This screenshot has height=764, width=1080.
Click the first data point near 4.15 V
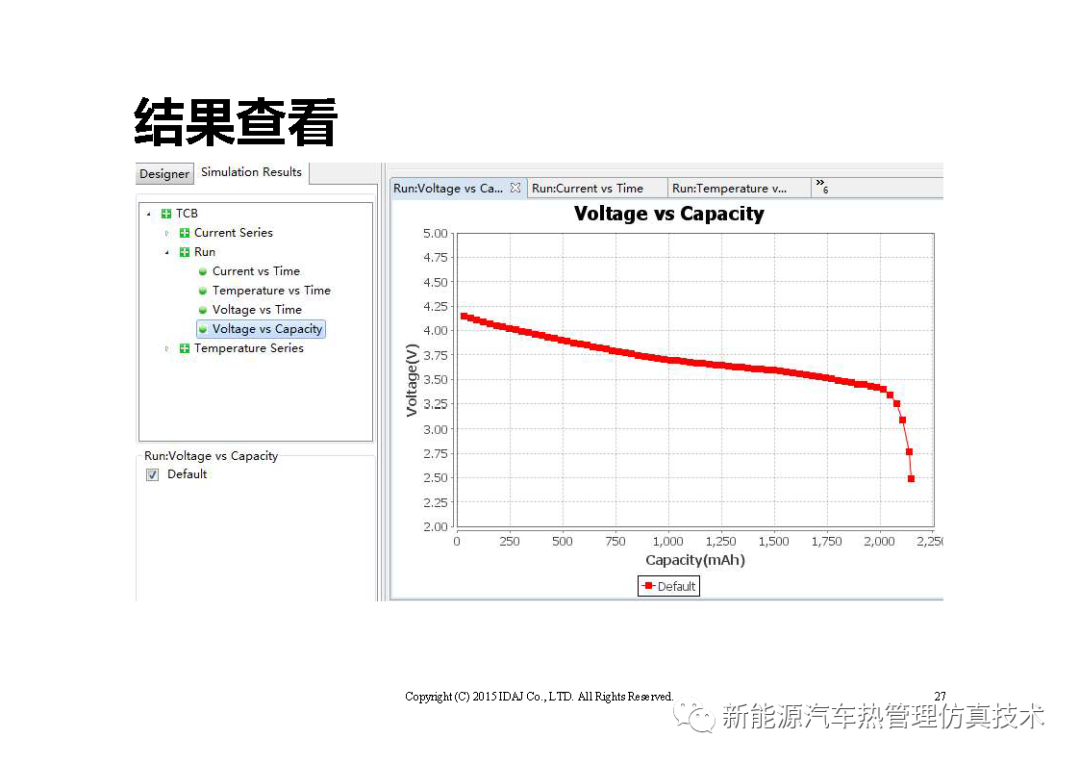(x=464, y=316)
